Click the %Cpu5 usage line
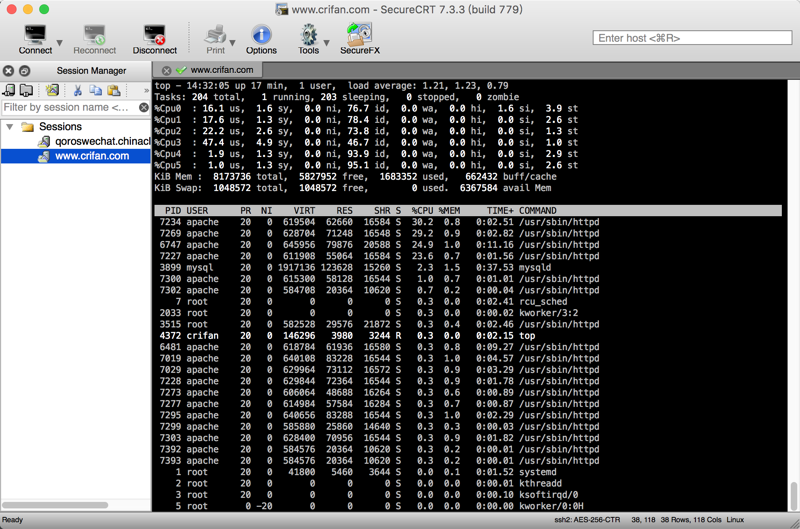Viewport: 800px width, 529px height. pos(366,165)
